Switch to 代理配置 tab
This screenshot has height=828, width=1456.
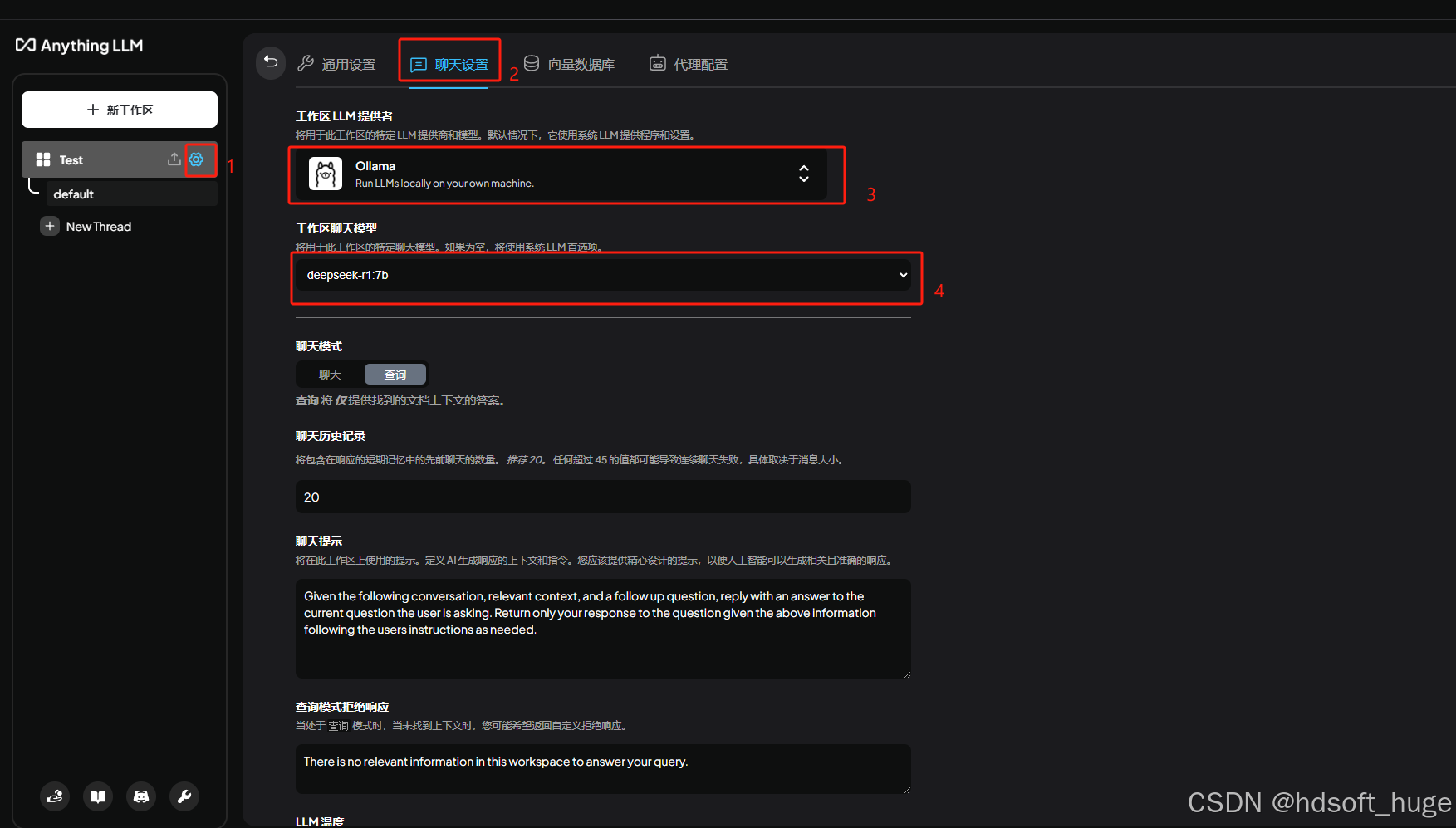coord(688,64)
